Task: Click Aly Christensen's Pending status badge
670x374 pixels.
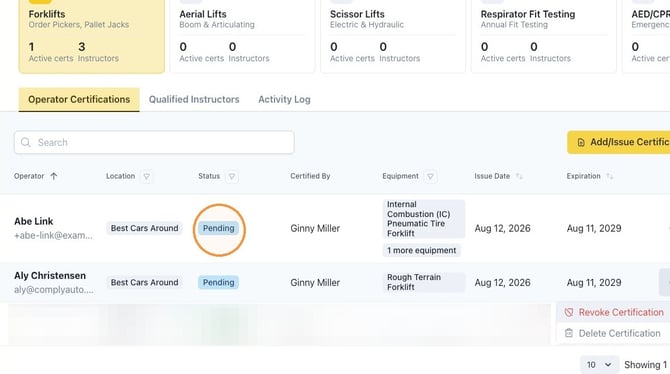Action: (218, 283)
